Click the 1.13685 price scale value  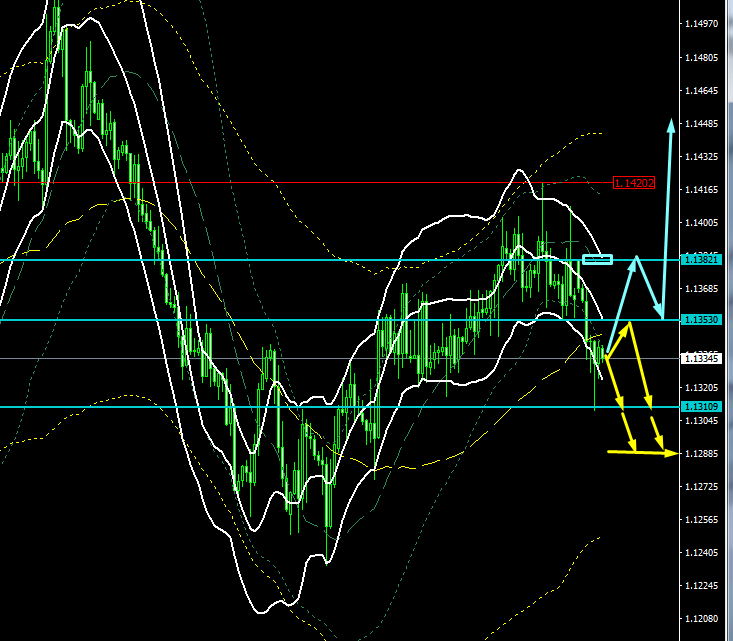[701, 288]
